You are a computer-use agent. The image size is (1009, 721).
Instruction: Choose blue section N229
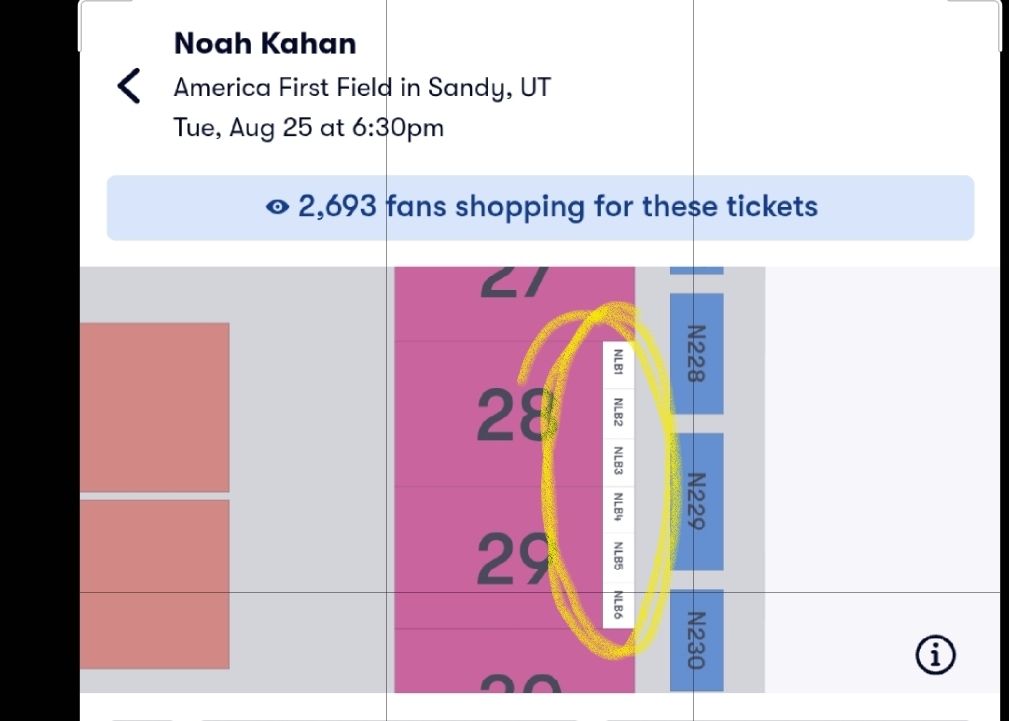click(696, 501)
